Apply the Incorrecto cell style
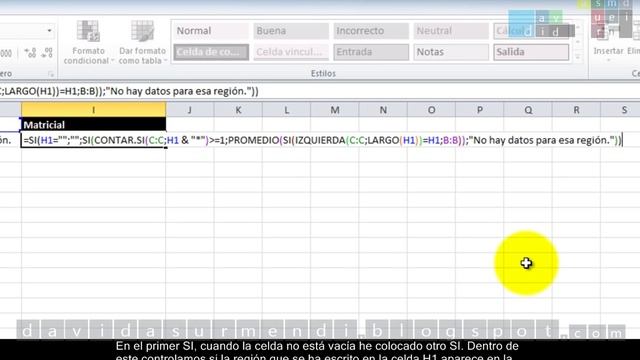Image resolution: width=640 pixels, height=360 pixels. 371,31
